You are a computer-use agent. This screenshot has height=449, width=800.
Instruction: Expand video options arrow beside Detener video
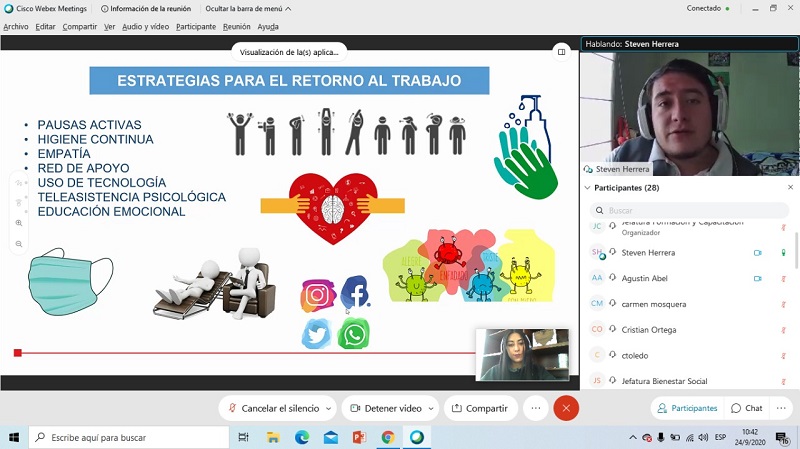click(431, 408)
